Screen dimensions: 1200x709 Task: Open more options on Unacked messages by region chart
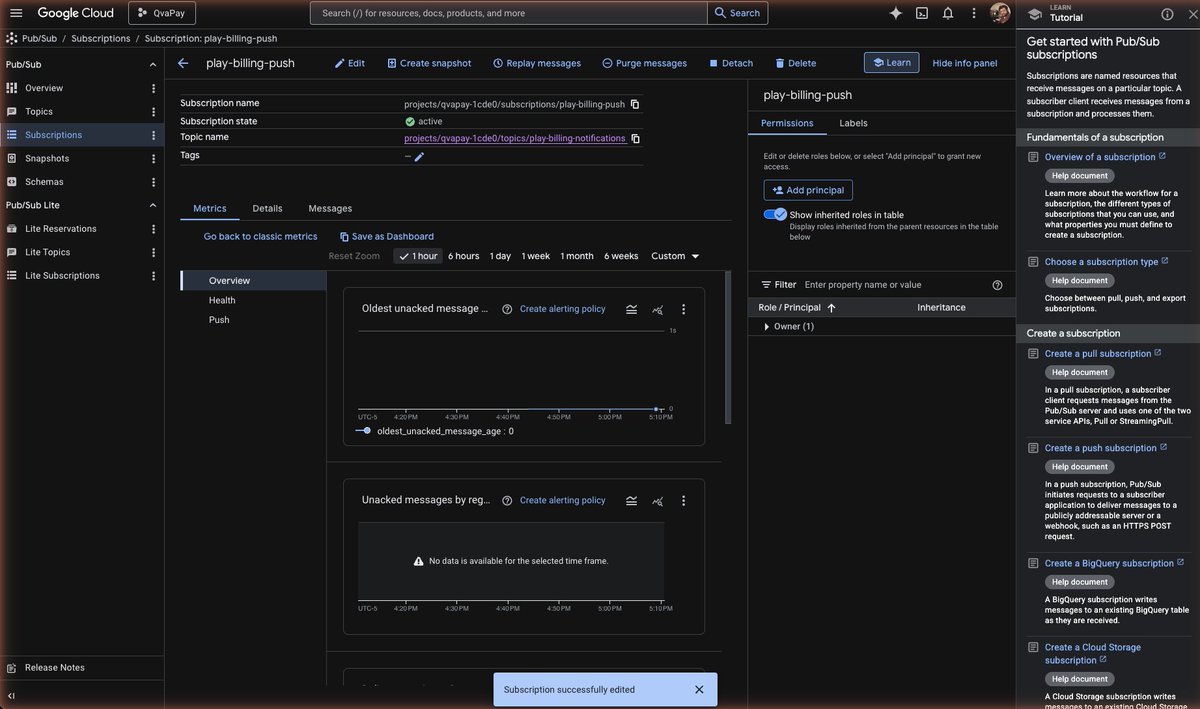pyautogui.click(x=684, y=500)
